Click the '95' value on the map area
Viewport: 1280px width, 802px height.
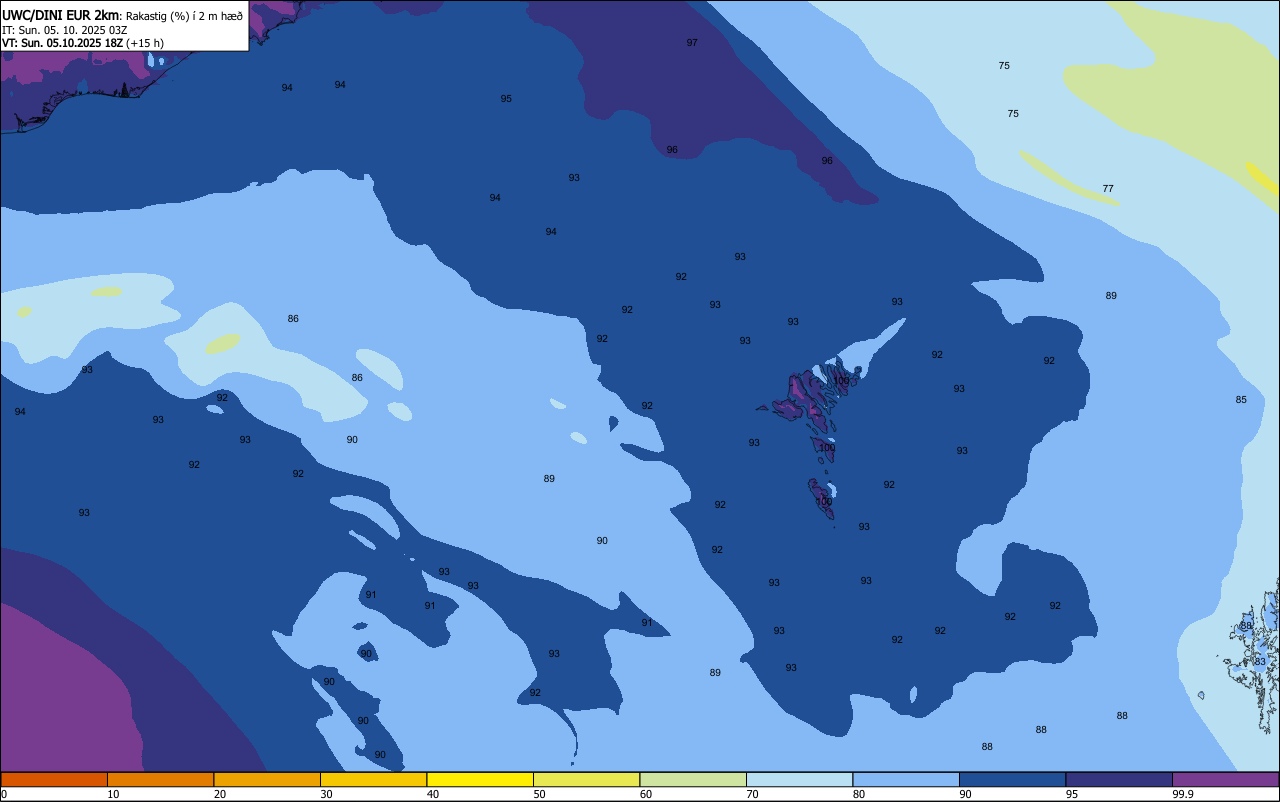pyautogui.click(x=506, y=98)
